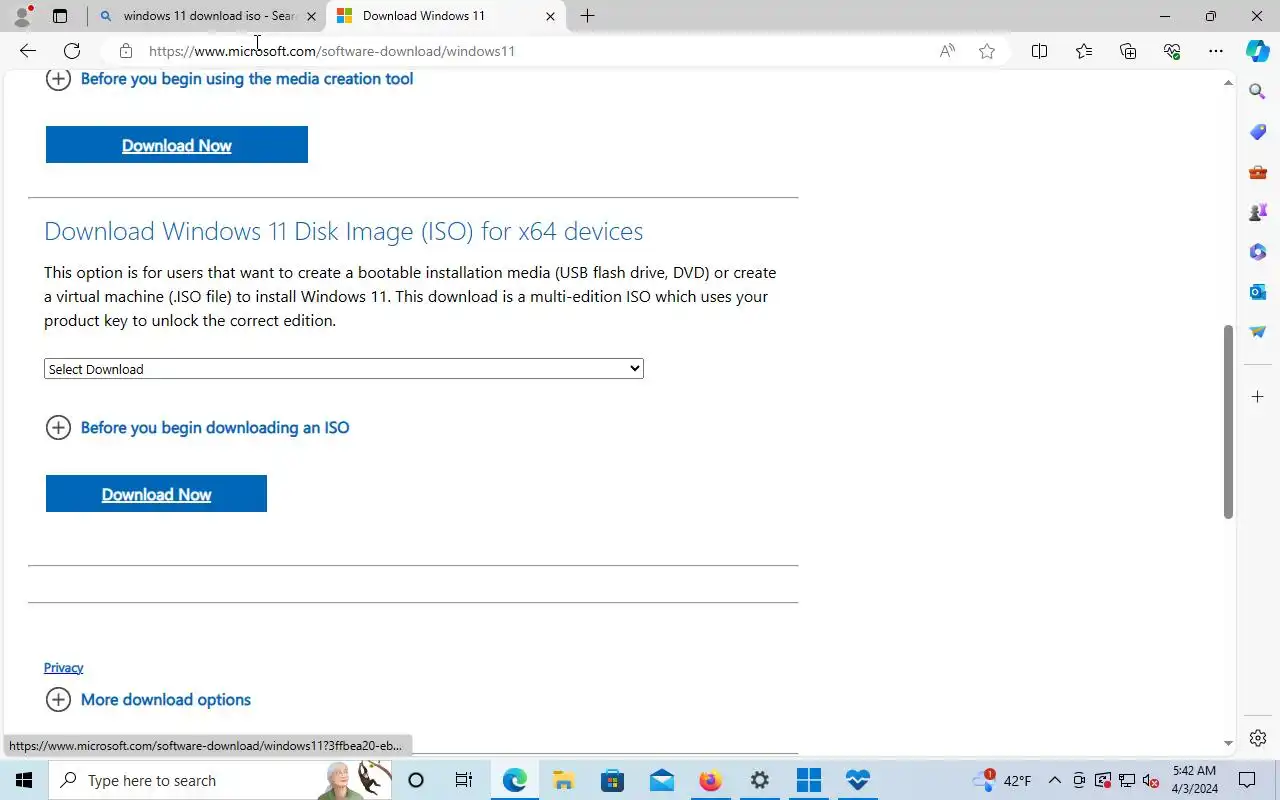Open Copilot sidebar icon
Image resolution: width=1280 pixels, height=800 pixels.
pos(1258,51)
